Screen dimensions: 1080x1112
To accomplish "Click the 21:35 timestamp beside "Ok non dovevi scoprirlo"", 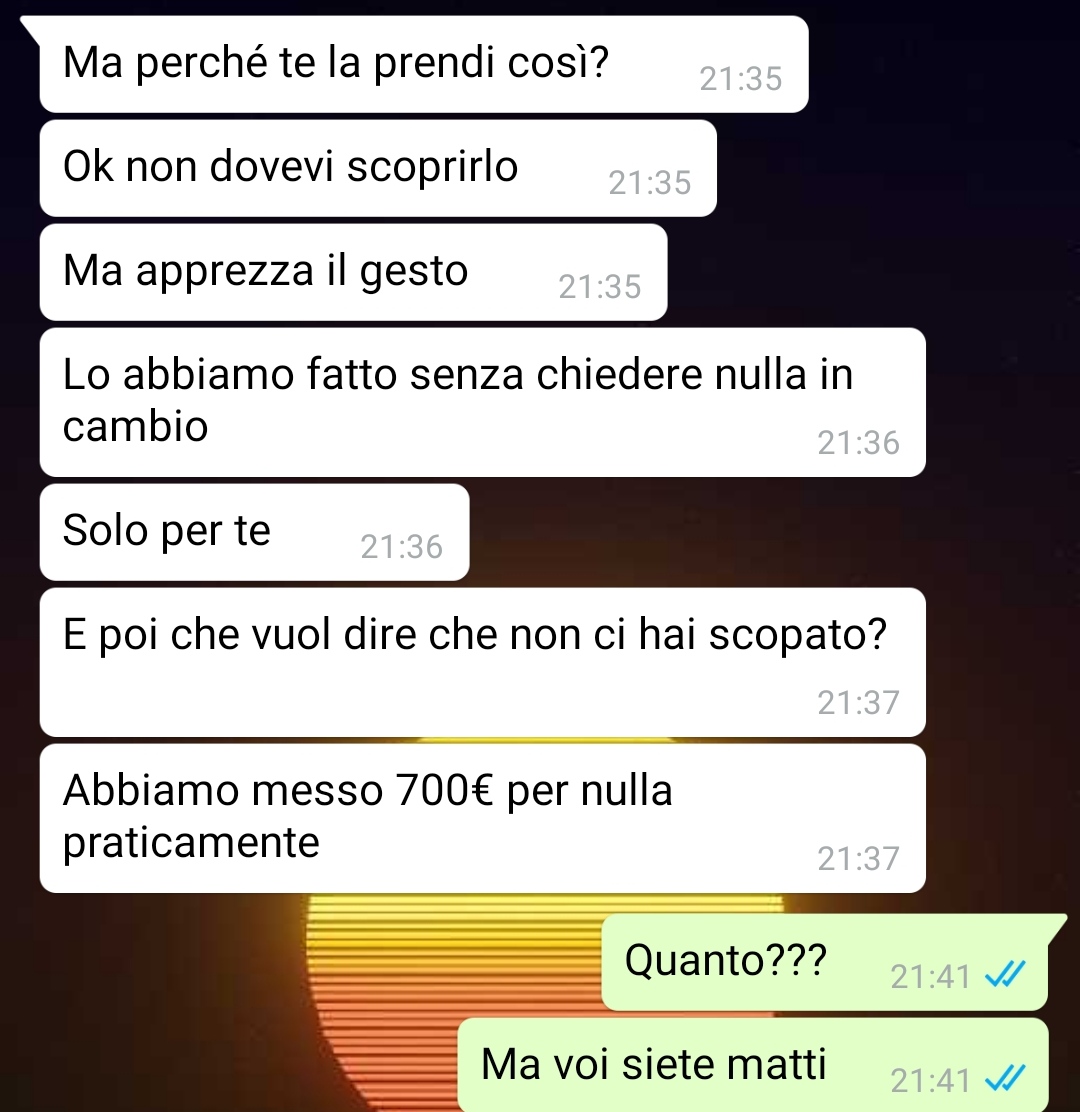I will 650,183.
